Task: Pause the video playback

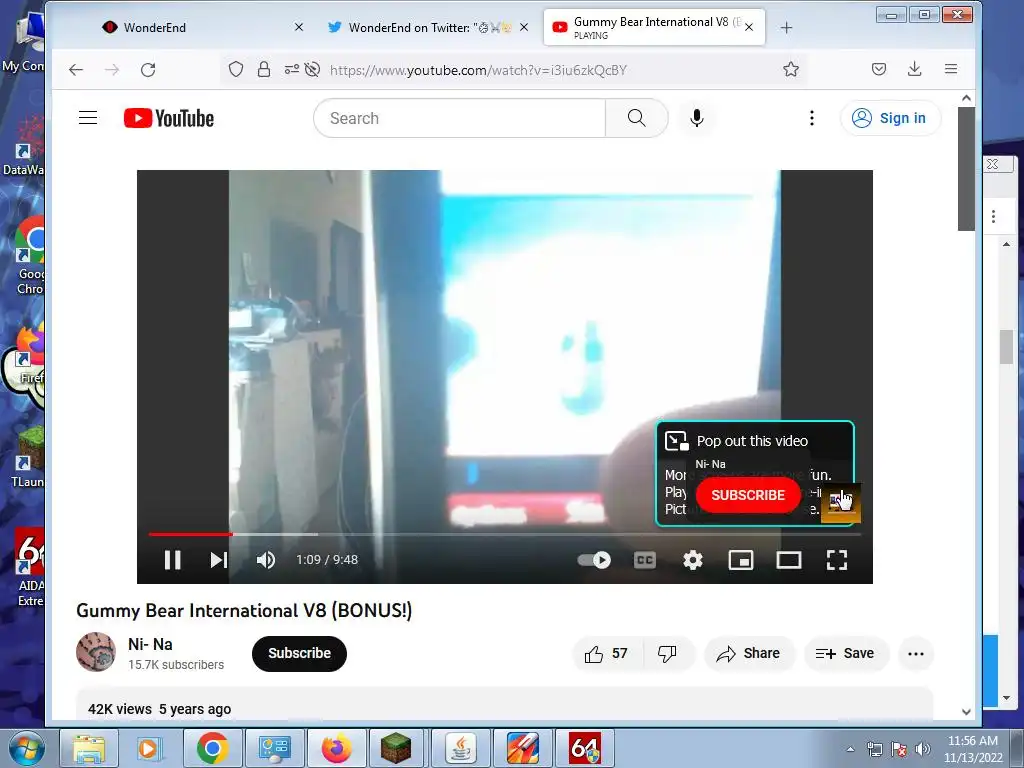Action: coord(172,560)
